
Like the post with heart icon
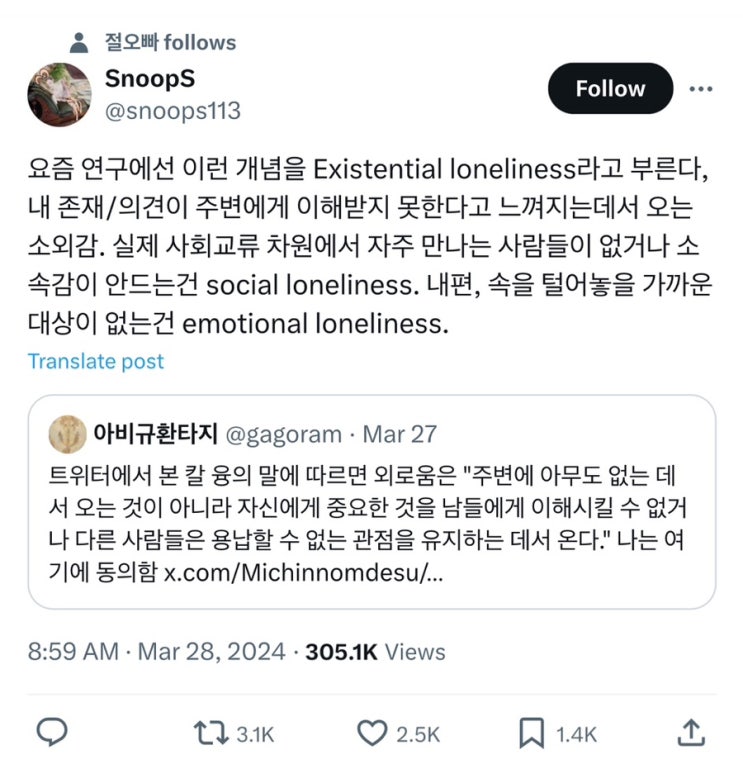point(372,734)
